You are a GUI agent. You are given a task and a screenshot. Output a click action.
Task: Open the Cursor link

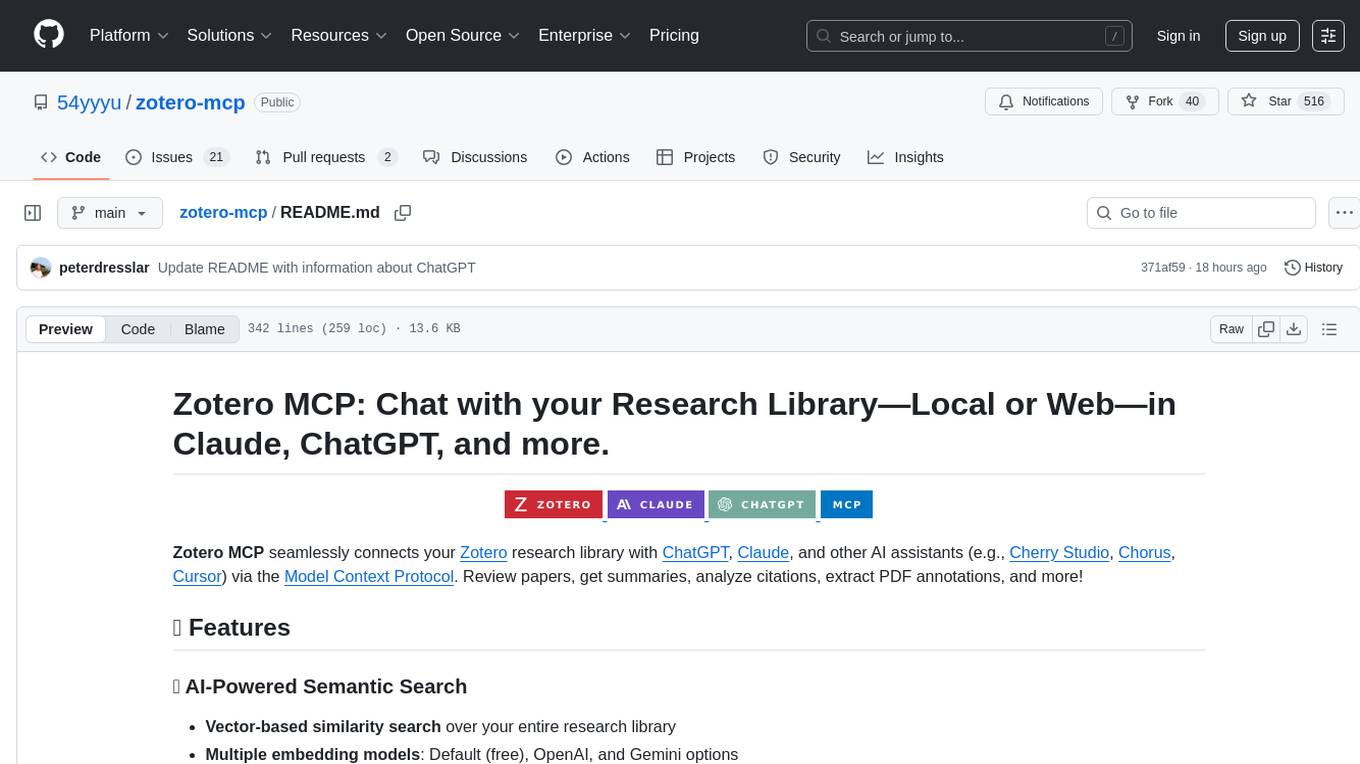click(x=197, y=576)
